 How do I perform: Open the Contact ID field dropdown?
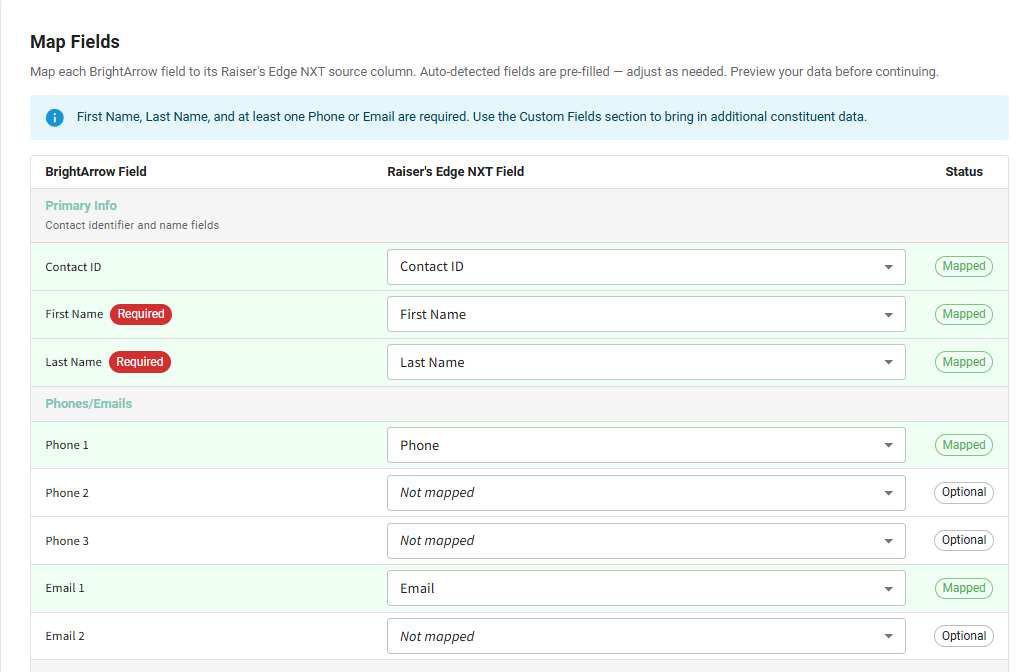[646, 267]
